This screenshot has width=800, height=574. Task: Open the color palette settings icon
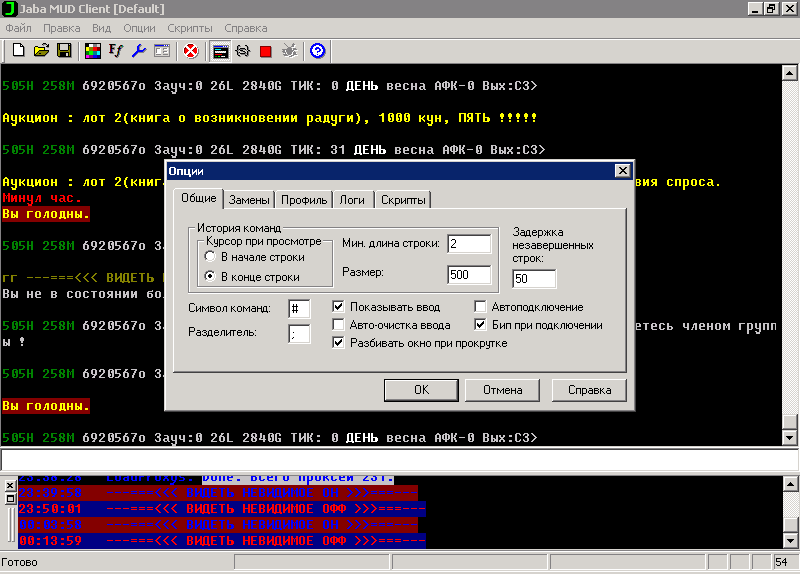[93, 50]
